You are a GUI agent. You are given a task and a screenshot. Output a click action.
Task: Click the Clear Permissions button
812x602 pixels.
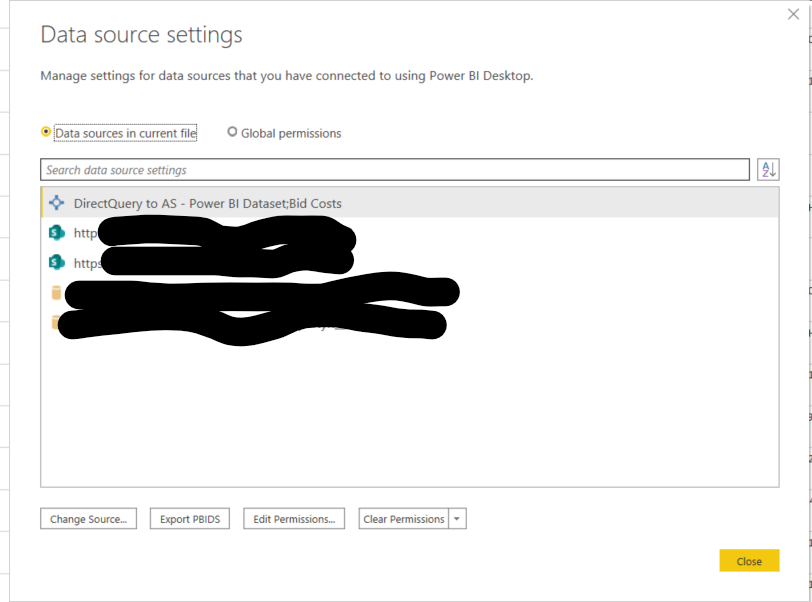[x=403, y=519]
